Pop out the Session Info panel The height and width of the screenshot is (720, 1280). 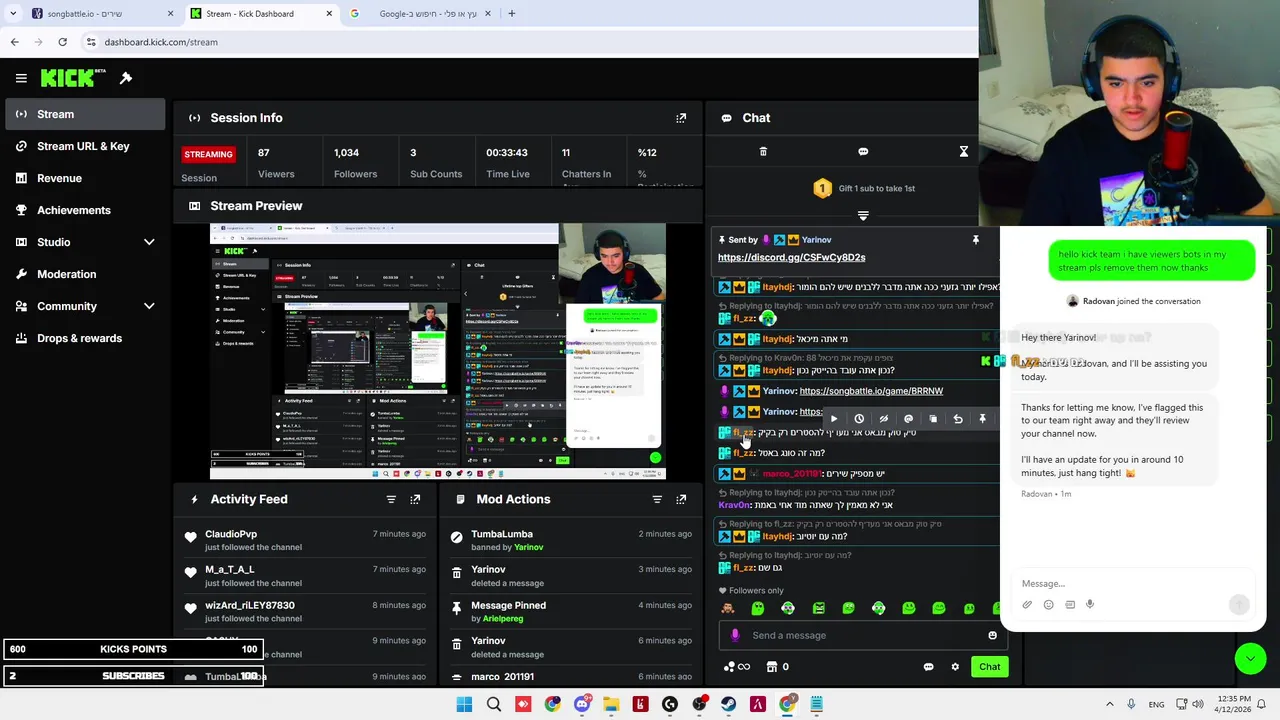pyautogui.click(x=681, y=118)
